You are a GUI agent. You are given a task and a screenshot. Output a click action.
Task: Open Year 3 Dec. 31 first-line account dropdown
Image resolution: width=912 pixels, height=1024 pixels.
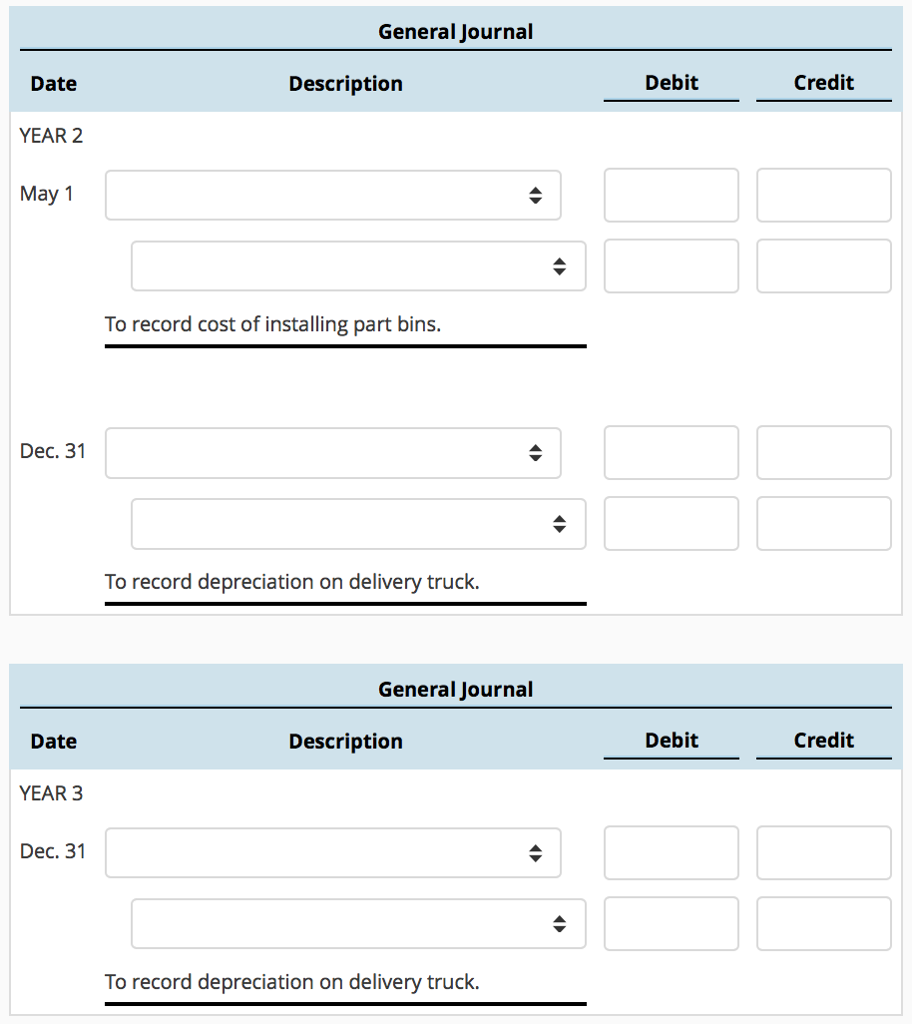[333, 853]
